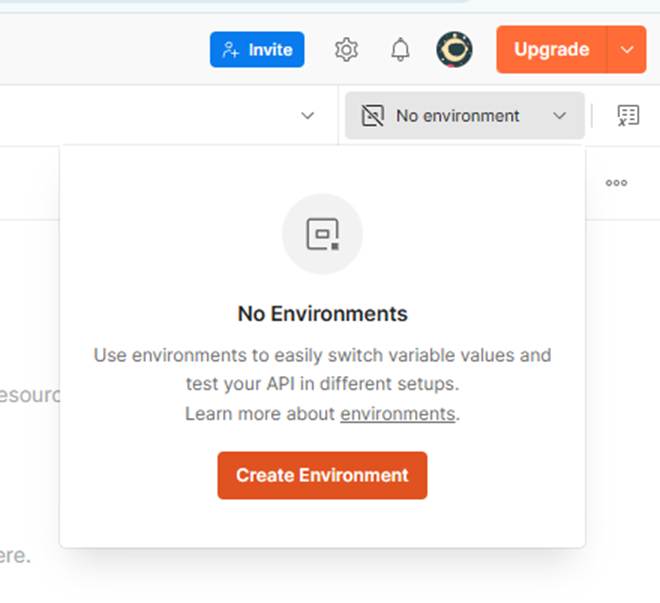
Task: Click the person-plus icon inside Invite
Action: coord(231,50)
